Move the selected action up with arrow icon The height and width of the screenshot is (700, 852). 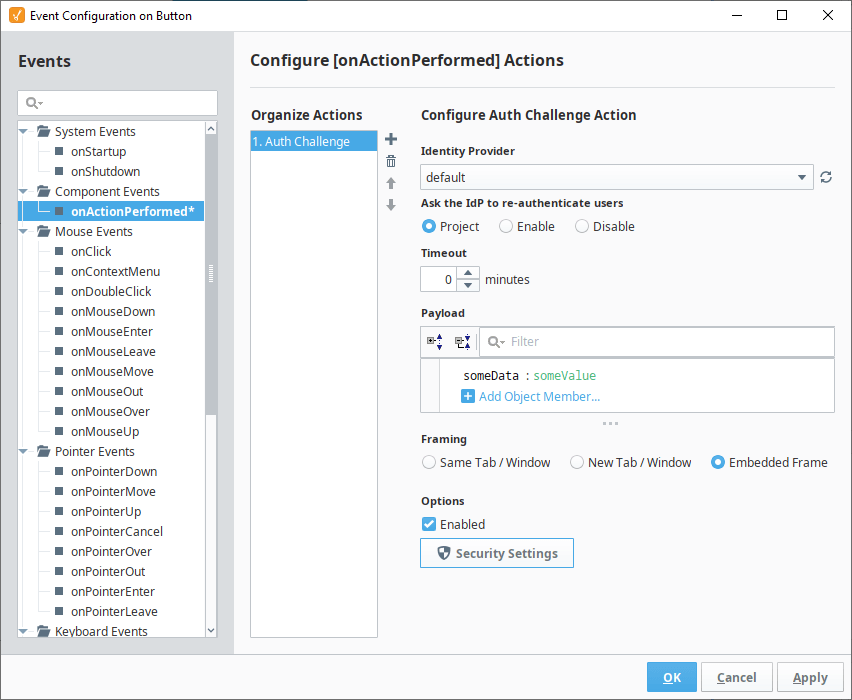(x=390, y=182)
